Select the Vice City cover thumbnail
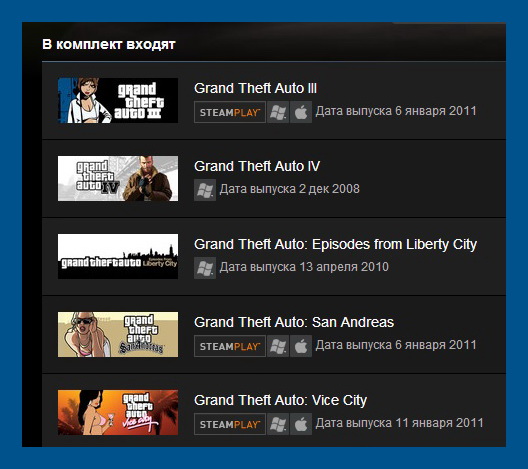This screenshot has height=469, width=528. coord(118,412)
